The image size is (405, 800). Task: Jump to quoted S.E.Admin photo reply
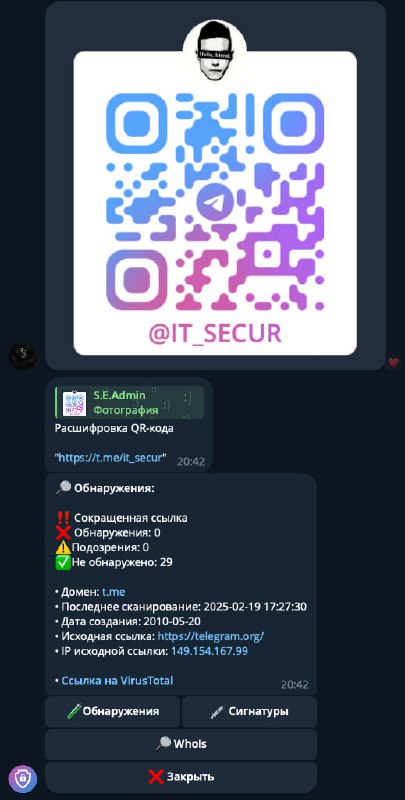tap(130, 403)
